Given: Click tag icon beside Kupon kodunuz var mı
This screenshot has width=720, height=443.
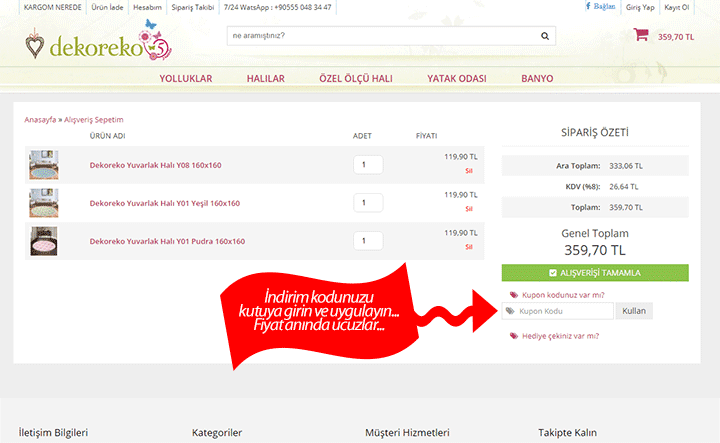Looking at the screenshot, I should pyautogui.click(x=514, y=295).
